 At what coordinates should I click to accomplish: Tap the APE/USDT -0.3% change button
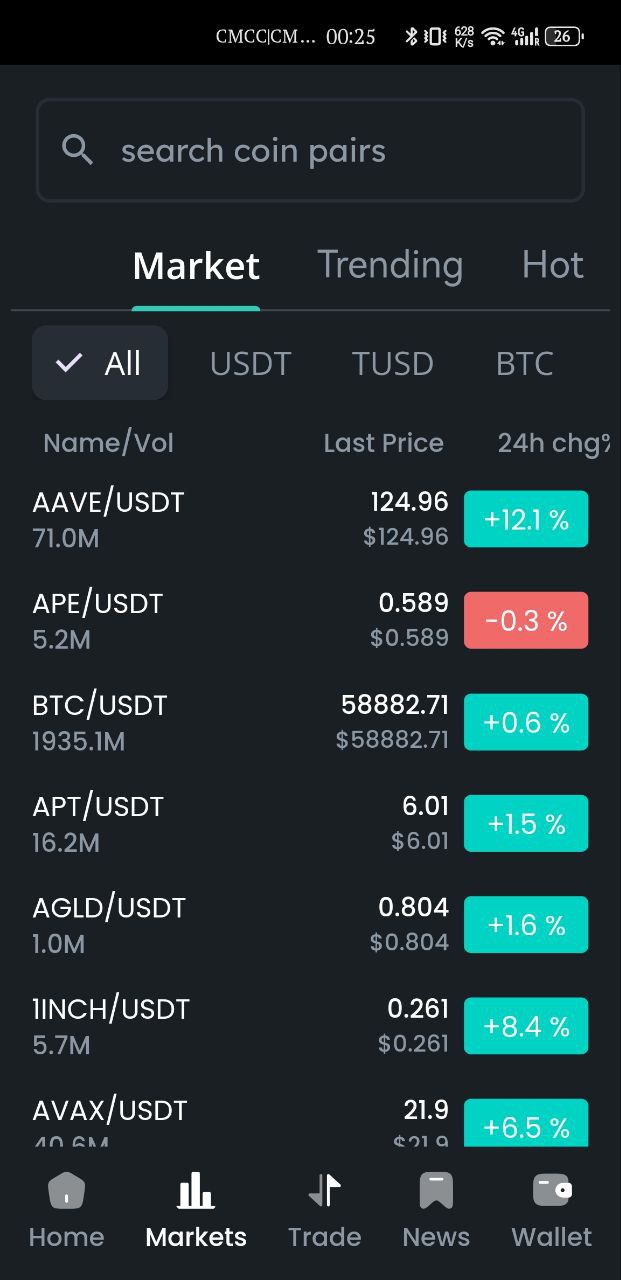tap(526, 621)
